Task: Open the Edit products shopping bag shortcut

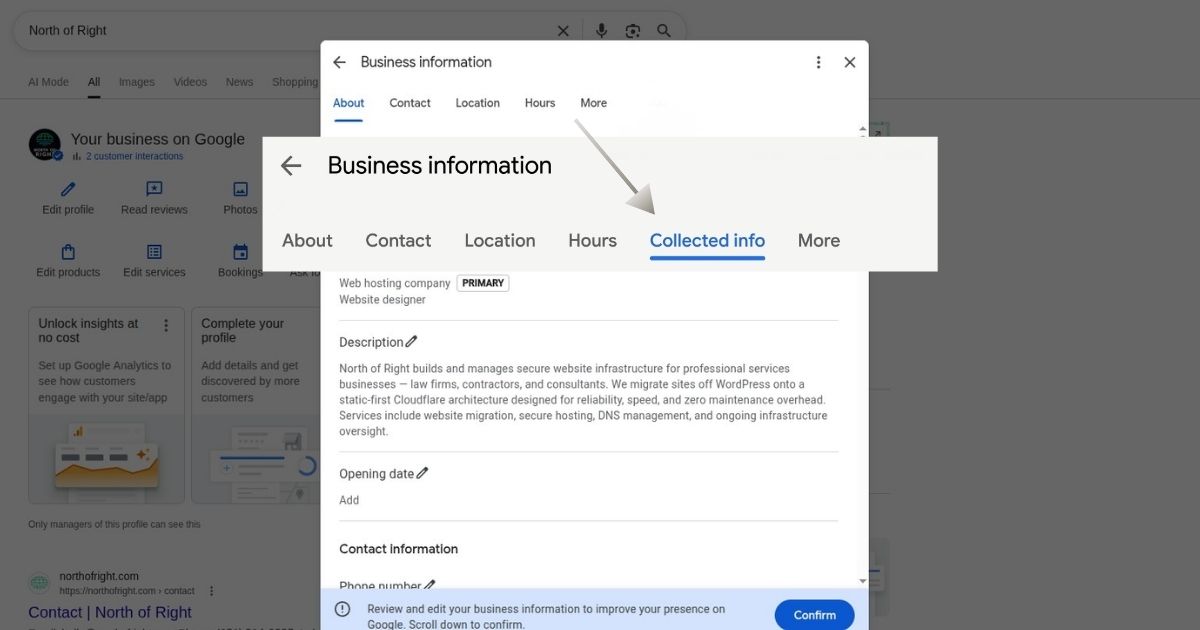Action: click(68, 261)
